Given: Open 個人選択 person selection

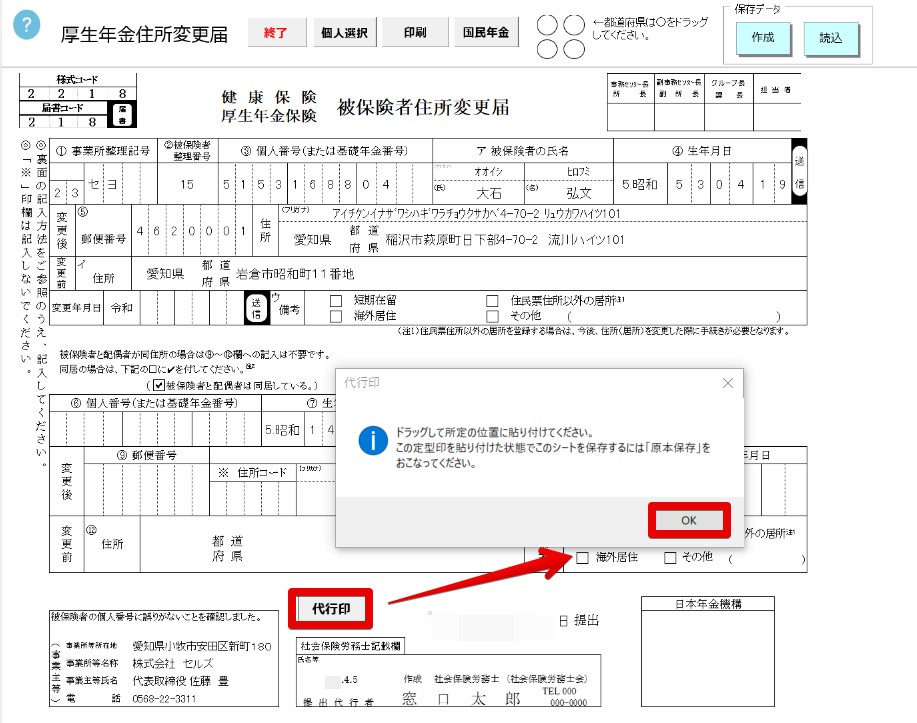Looking at the screenshot, I should (344, 33).
